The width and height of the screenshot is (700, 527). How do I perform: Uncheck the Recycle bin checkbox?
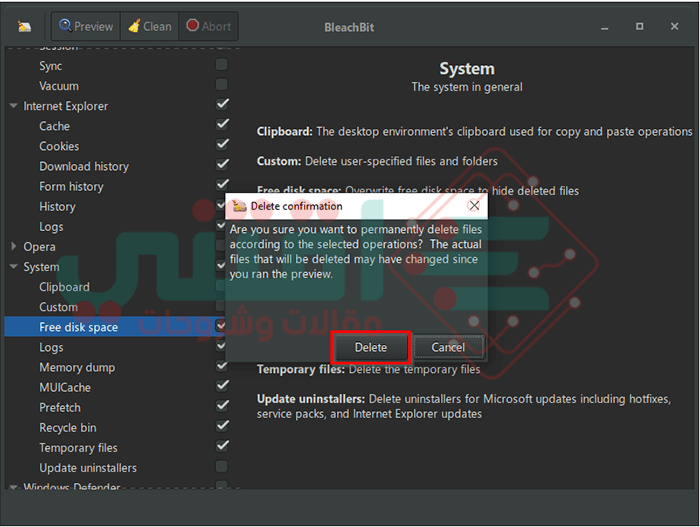click(222, 426)
